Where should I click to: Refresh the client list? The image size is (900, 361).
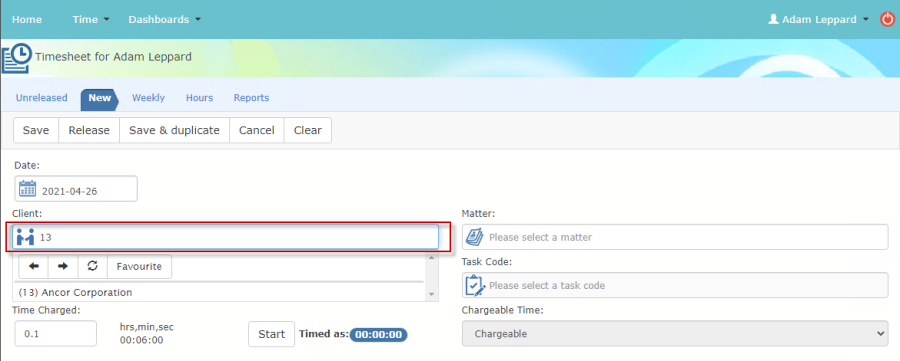(x=92, y=266)
